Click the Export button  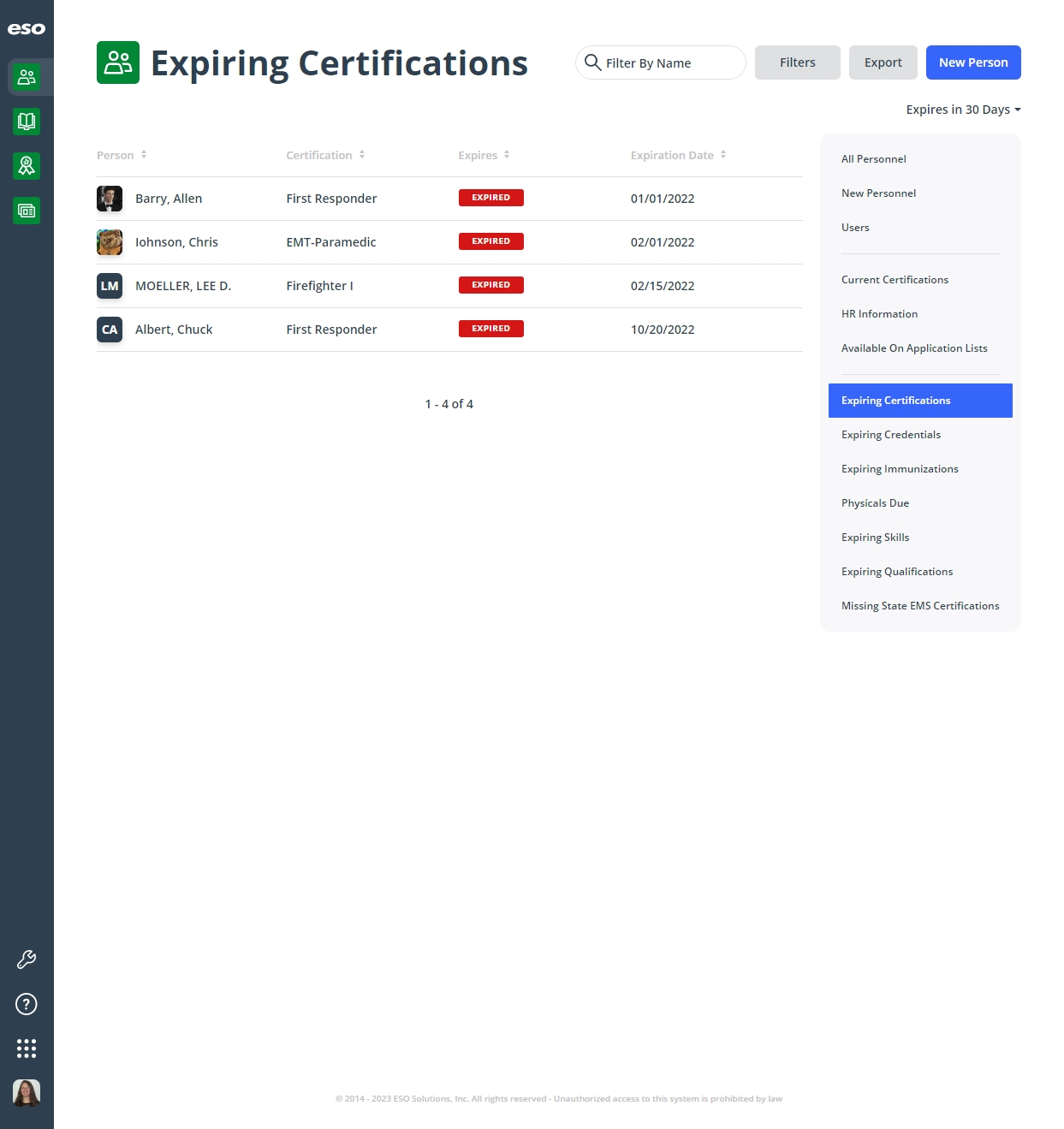883,62
